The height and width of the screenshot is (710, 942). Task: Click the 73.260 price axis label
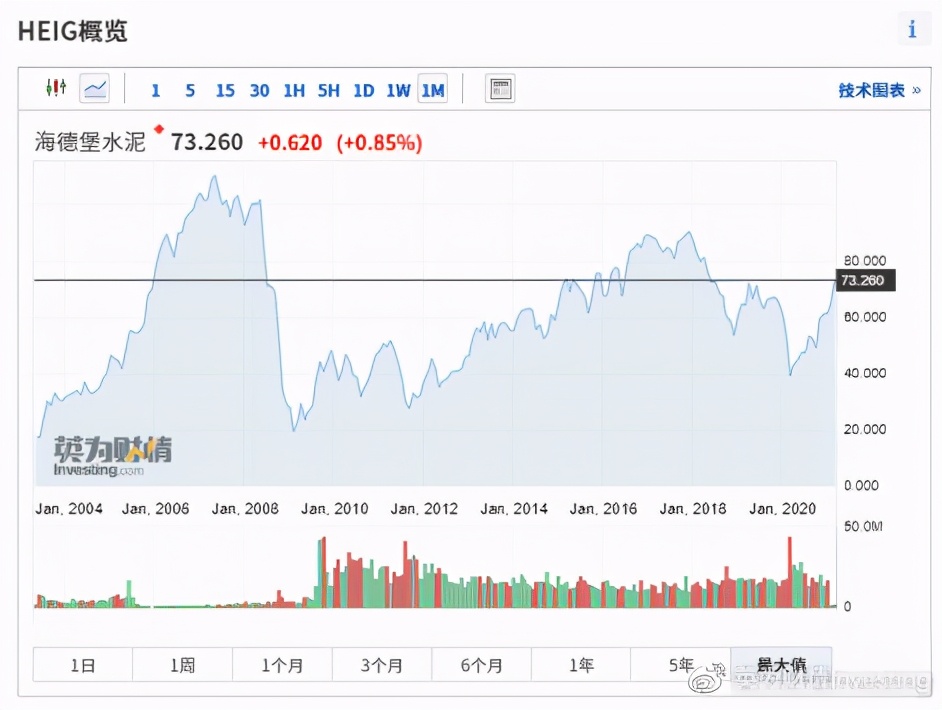click(864, 281)
